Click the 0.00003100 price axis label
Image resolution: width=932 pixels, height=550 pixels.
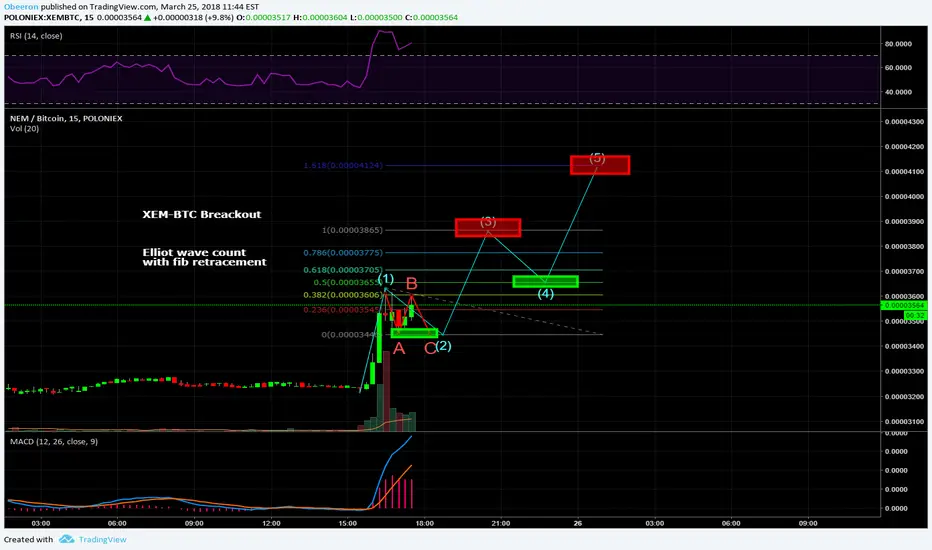904,421
